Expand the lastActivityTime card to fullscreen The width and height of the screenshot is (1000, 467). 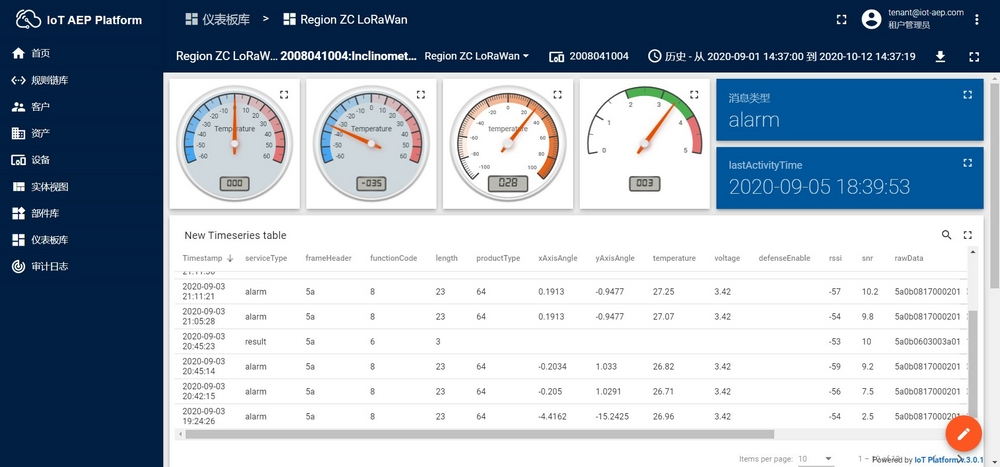click(x=967, y=163)
